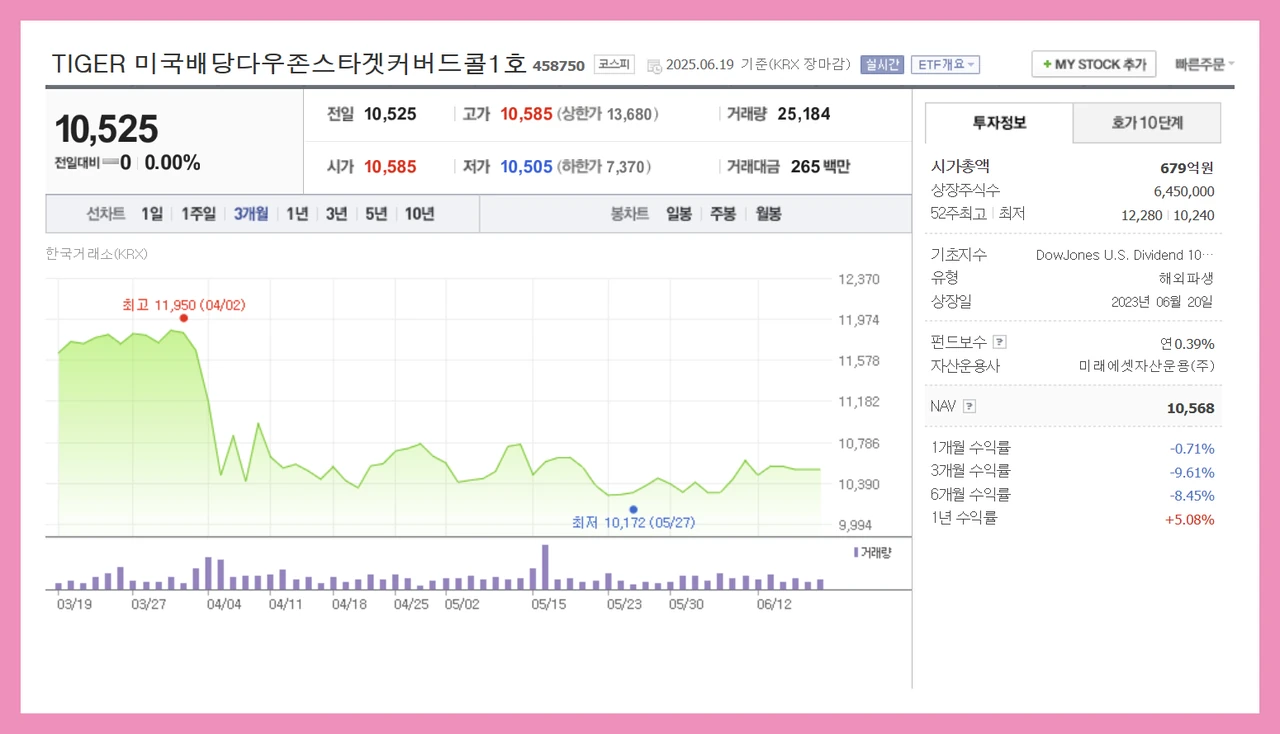Expand the ETF개요 dropdown
Screen dimensions: 1280x734
945,64
